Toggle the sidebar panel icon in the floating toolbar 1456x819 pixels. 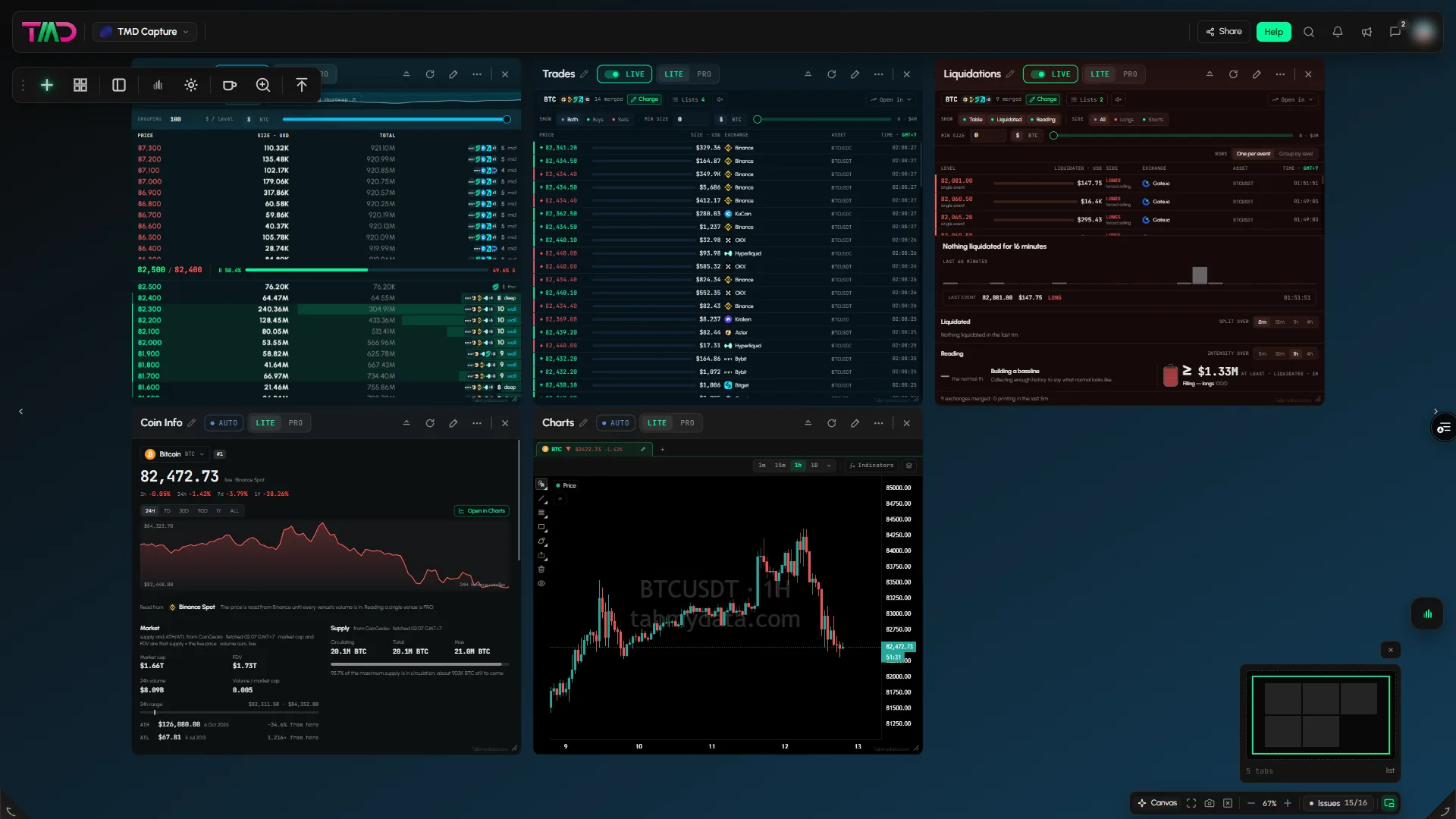point(119,85)
